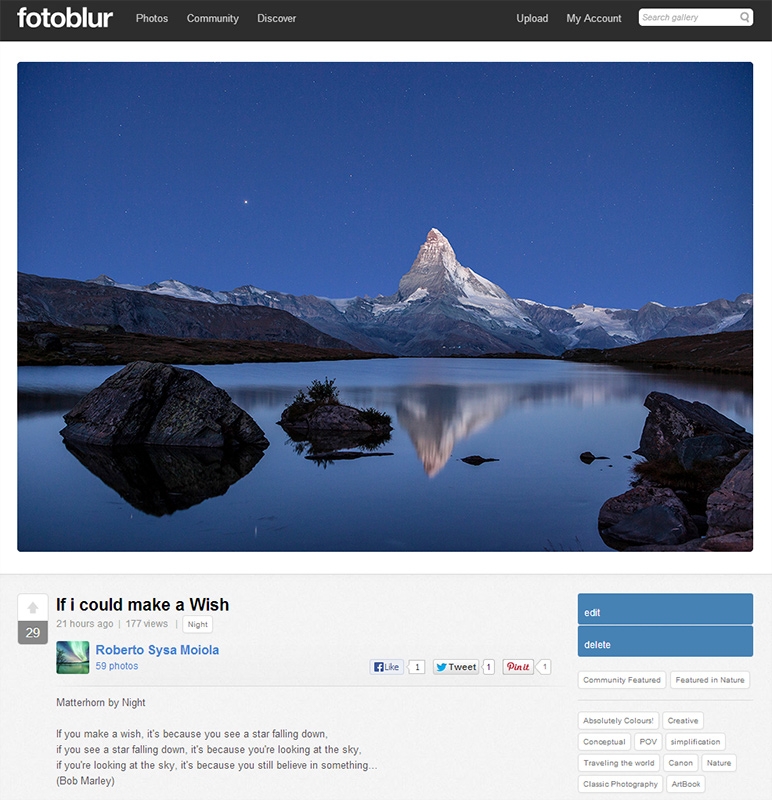View the Matterhorn photo at full size
The image size is (772, 800).
(x=385, y=307)
